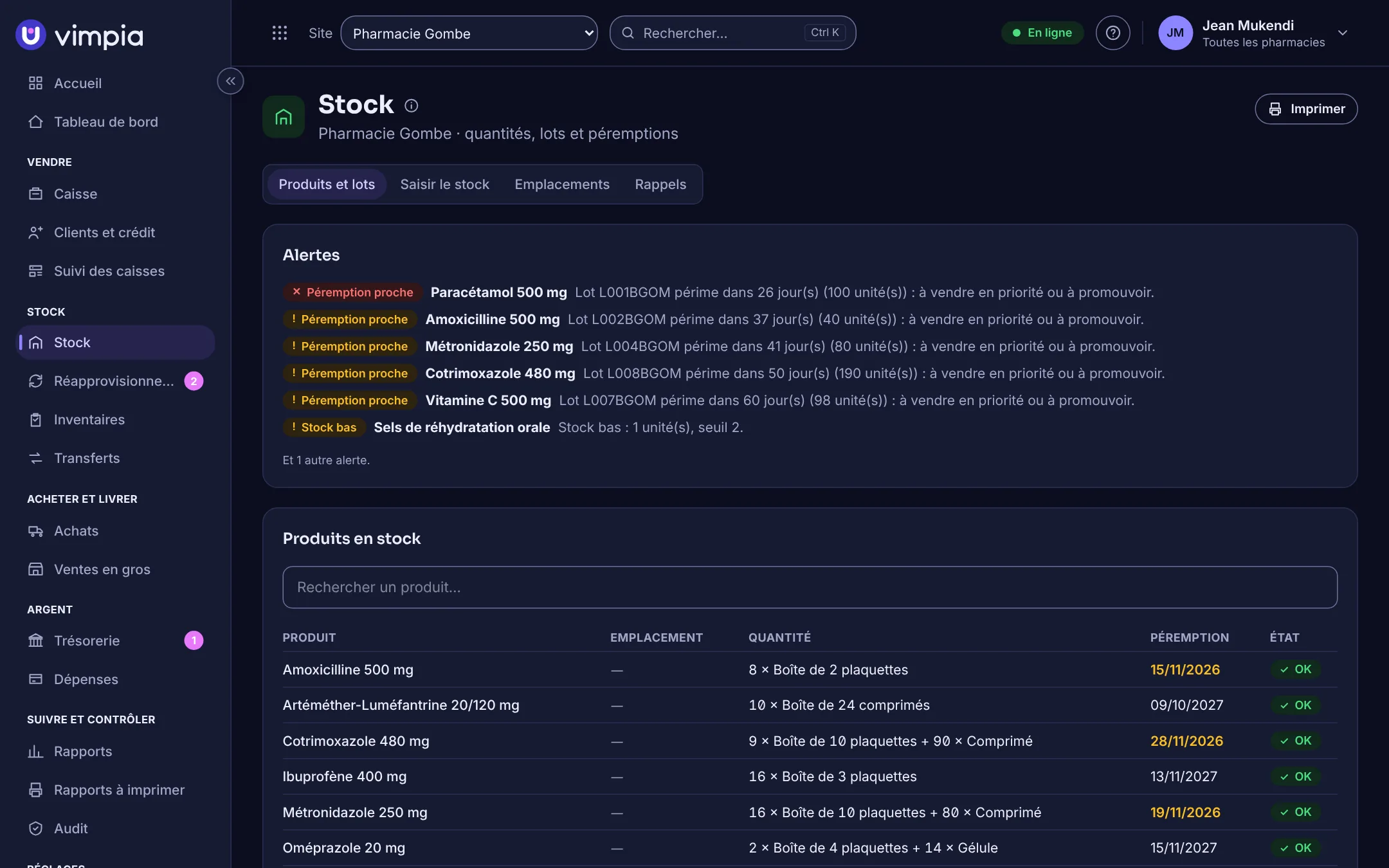Click the PÉREMPTION column header
The width and height of the screenshot is (1389, 868).
coord(1189,637)
